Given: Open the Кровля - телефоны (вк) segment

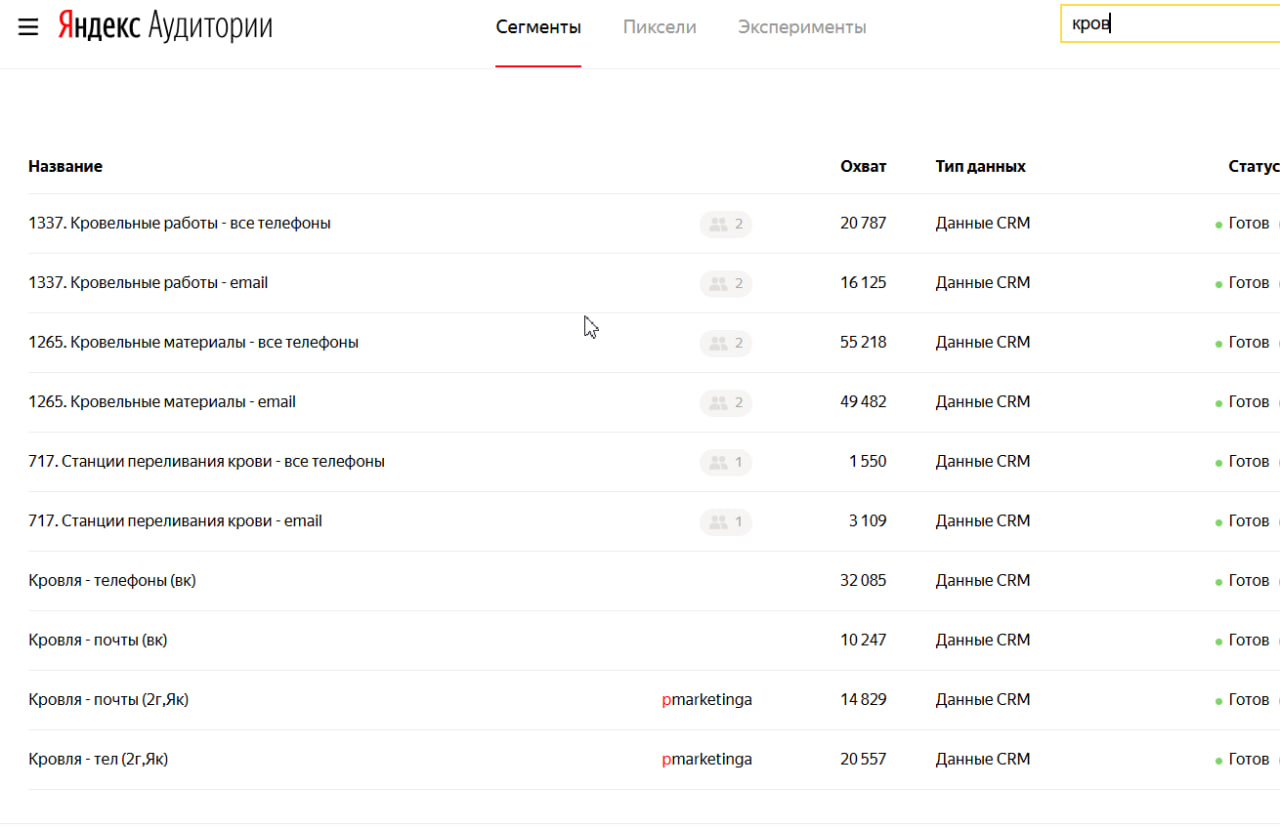Looking at the screenshot, I should pos(112,580).
